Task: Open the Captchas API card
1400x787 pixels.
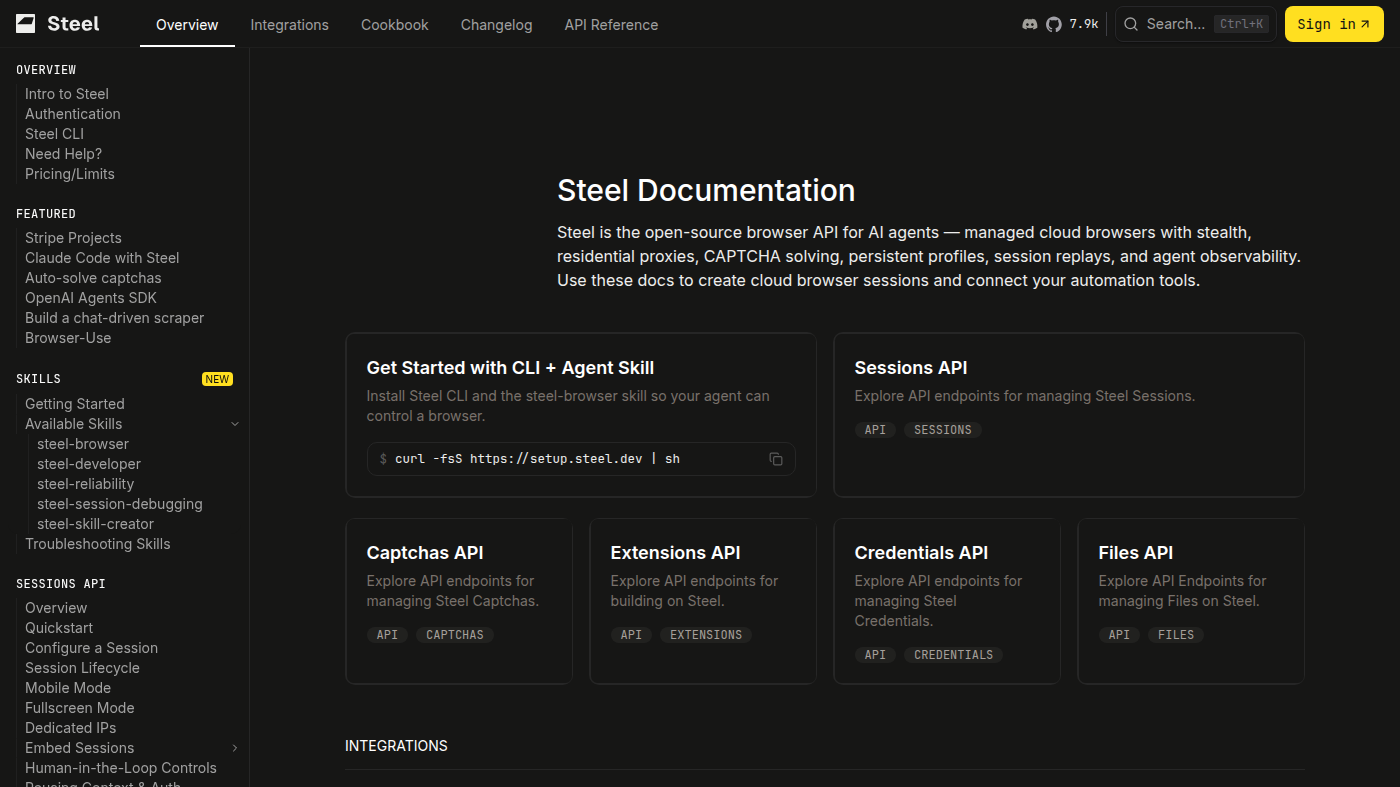Action: pyautogui.click(x=459, y=601)
